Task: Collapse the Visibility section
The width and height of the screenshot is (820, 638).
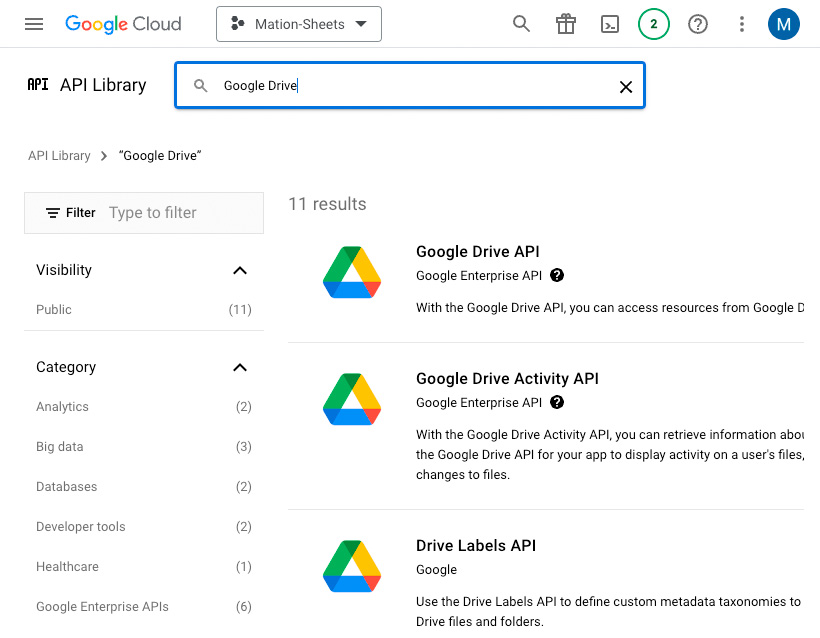Action: pos(240,270)
